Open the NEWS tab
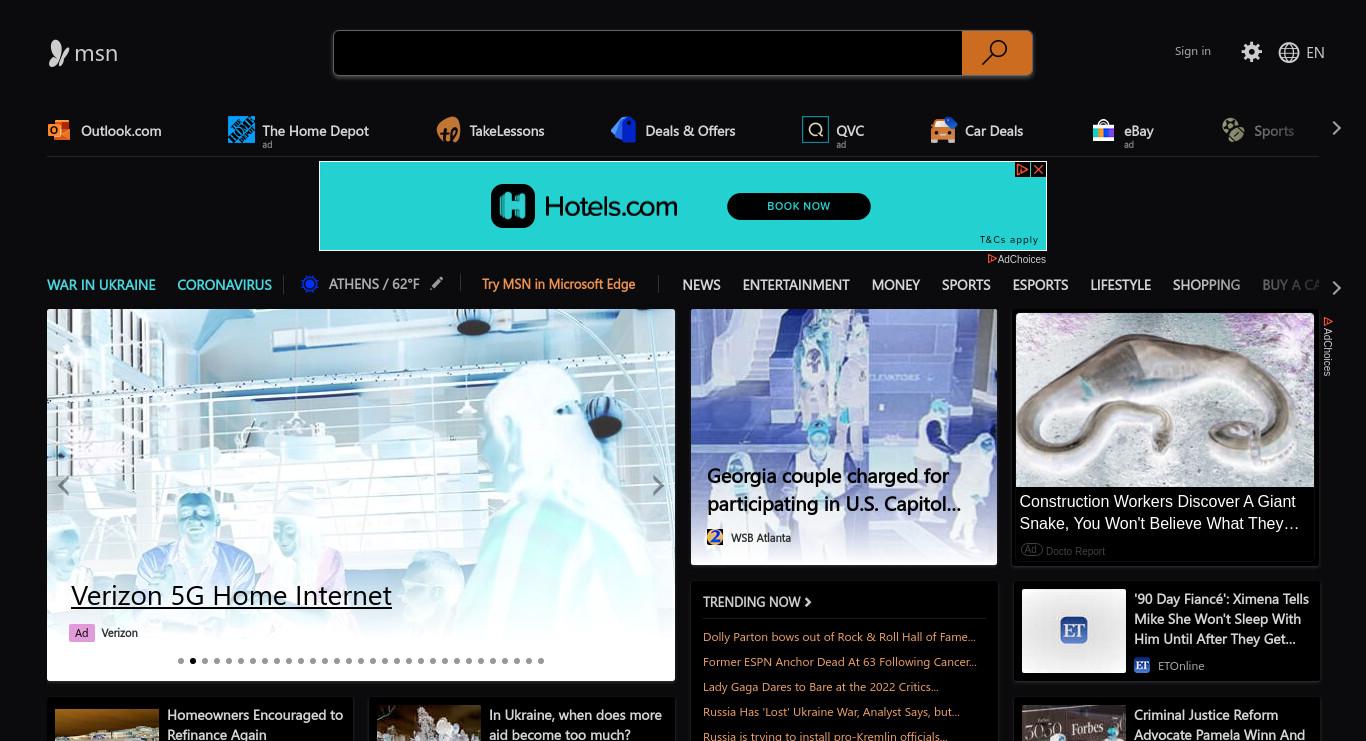1366x741 pixels. [x=701, y=285]
